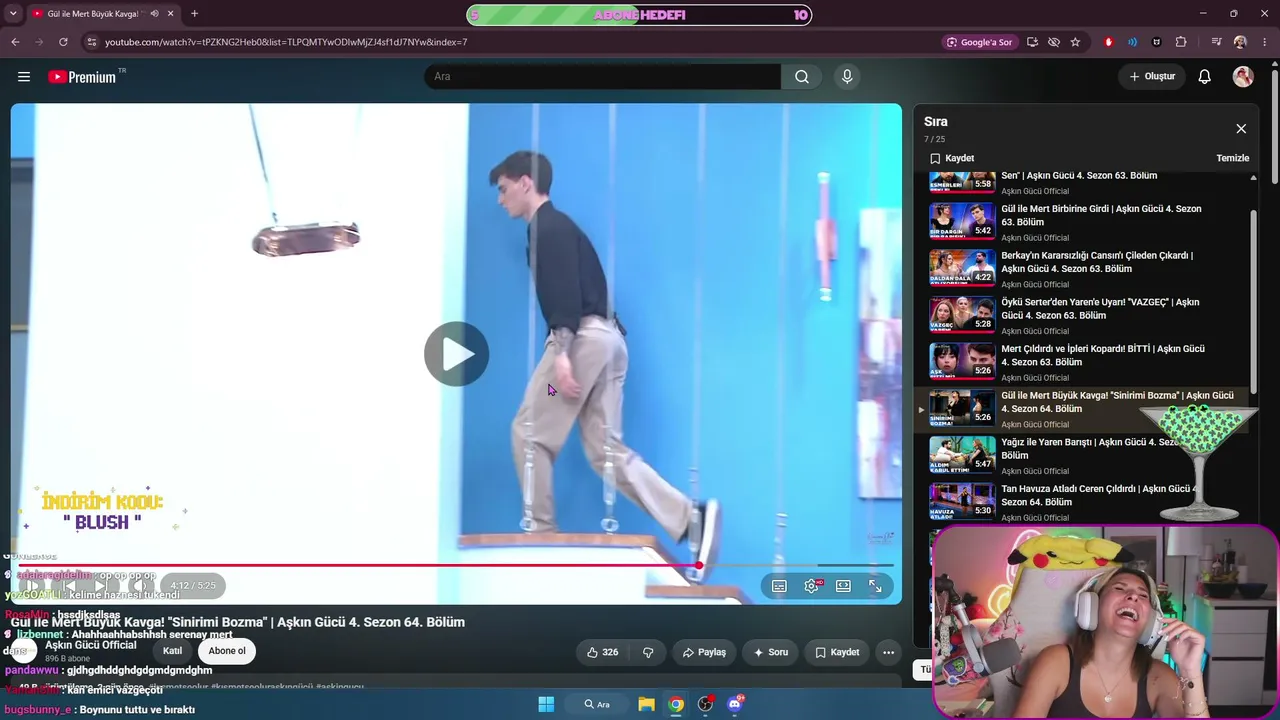Share the video with Paylaş

pyautogui.click(x=704, y=652)
